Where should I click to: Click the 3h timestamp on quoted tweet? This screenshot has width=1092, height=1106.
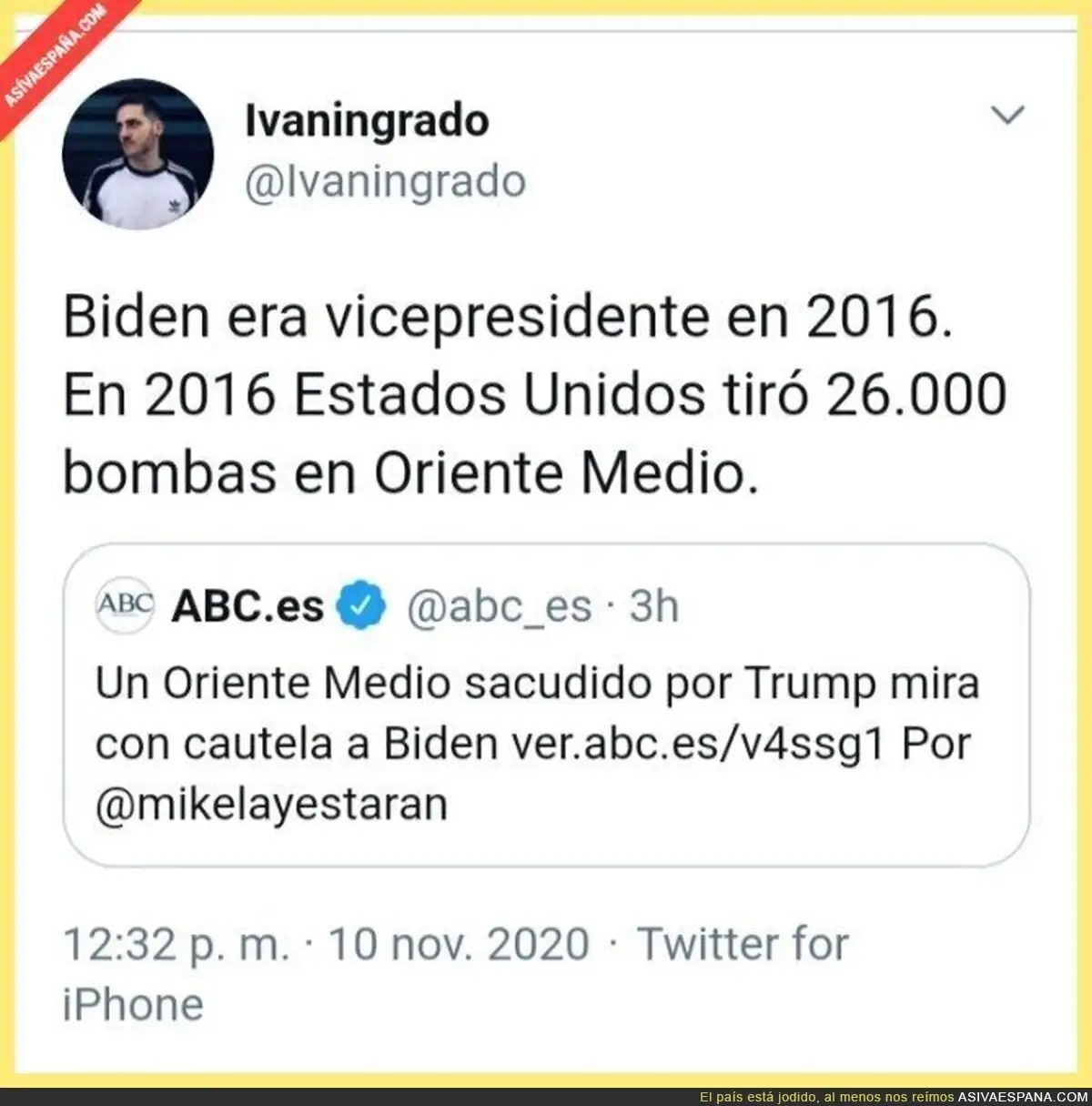pyautogui.click(x=654, y=605)
